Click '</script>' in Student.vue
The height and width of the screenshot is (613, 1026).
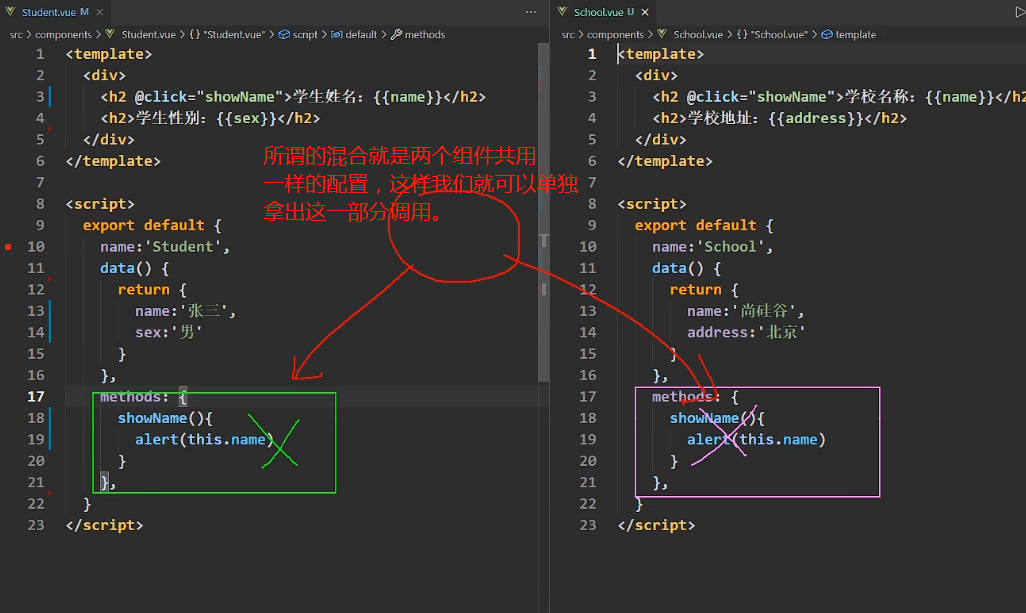[x=104, y=525]
